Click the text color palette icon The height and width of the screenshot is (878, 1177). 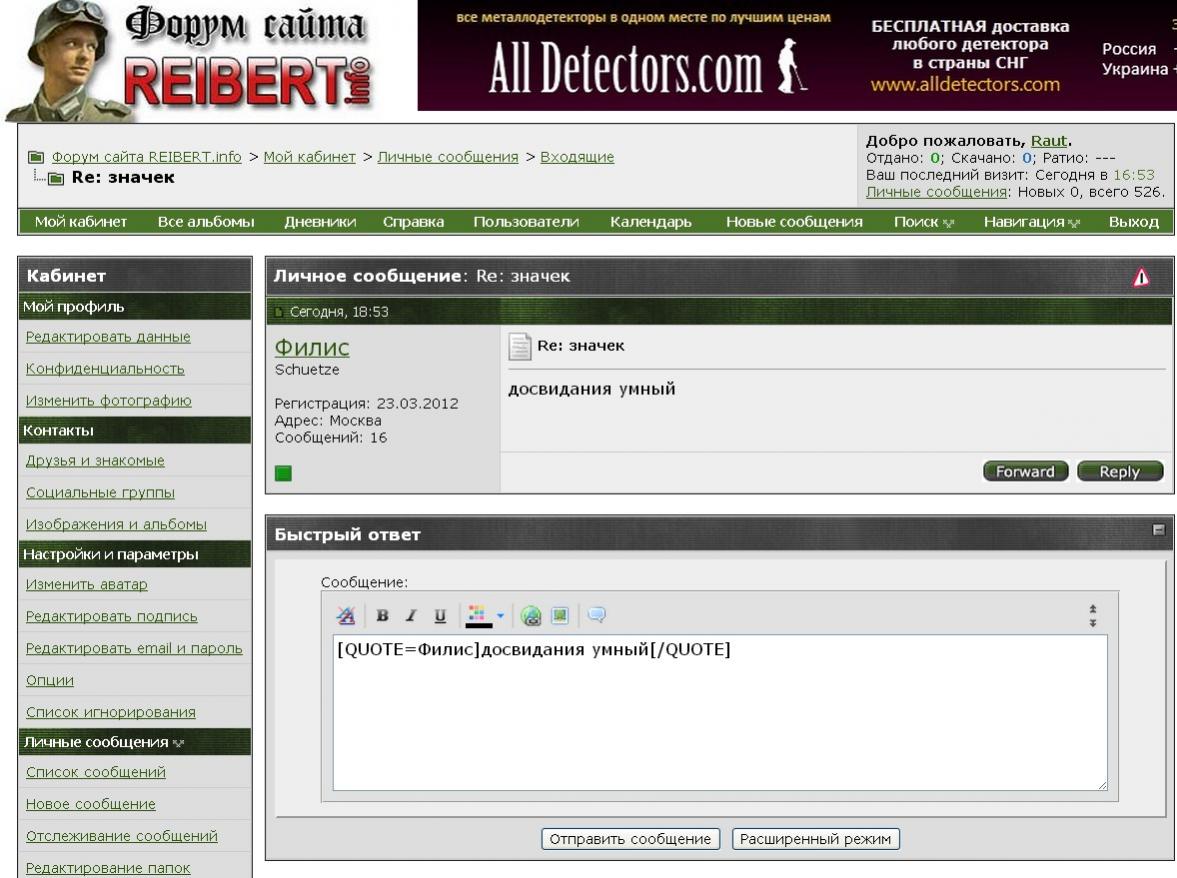pyautogui.click(x=478, y=616)
